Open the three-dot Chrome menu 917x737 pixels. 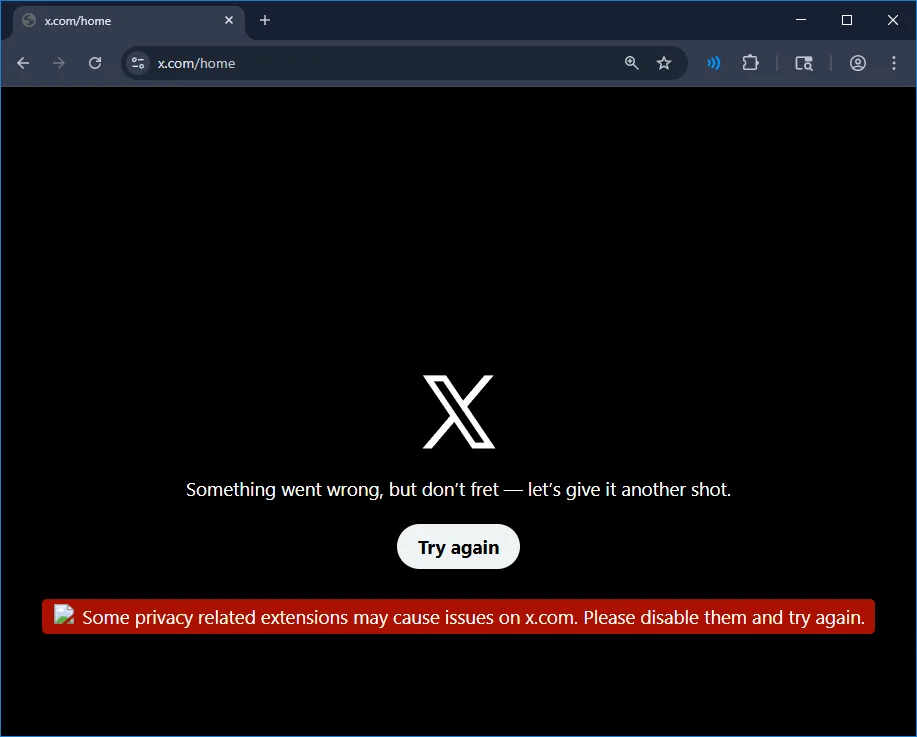pos(893,62)
